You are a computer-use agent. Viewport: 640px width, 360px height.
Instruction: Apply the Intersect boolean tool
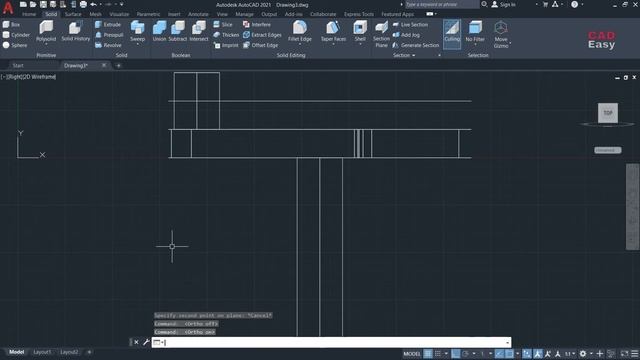(199, 31)
